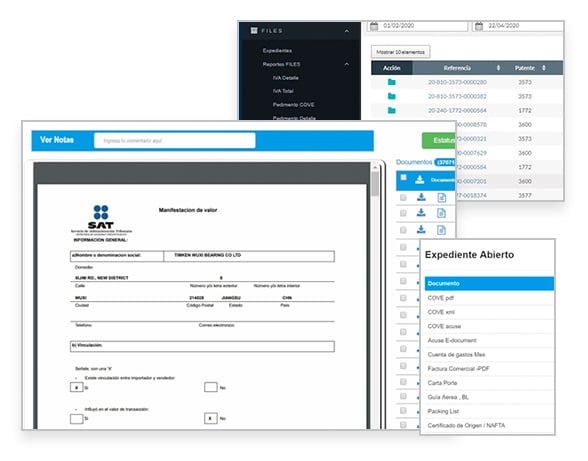Screen dimensions: 588x461
Task: Select Factura Comercial -PDF entry
Action: [489, 369]
